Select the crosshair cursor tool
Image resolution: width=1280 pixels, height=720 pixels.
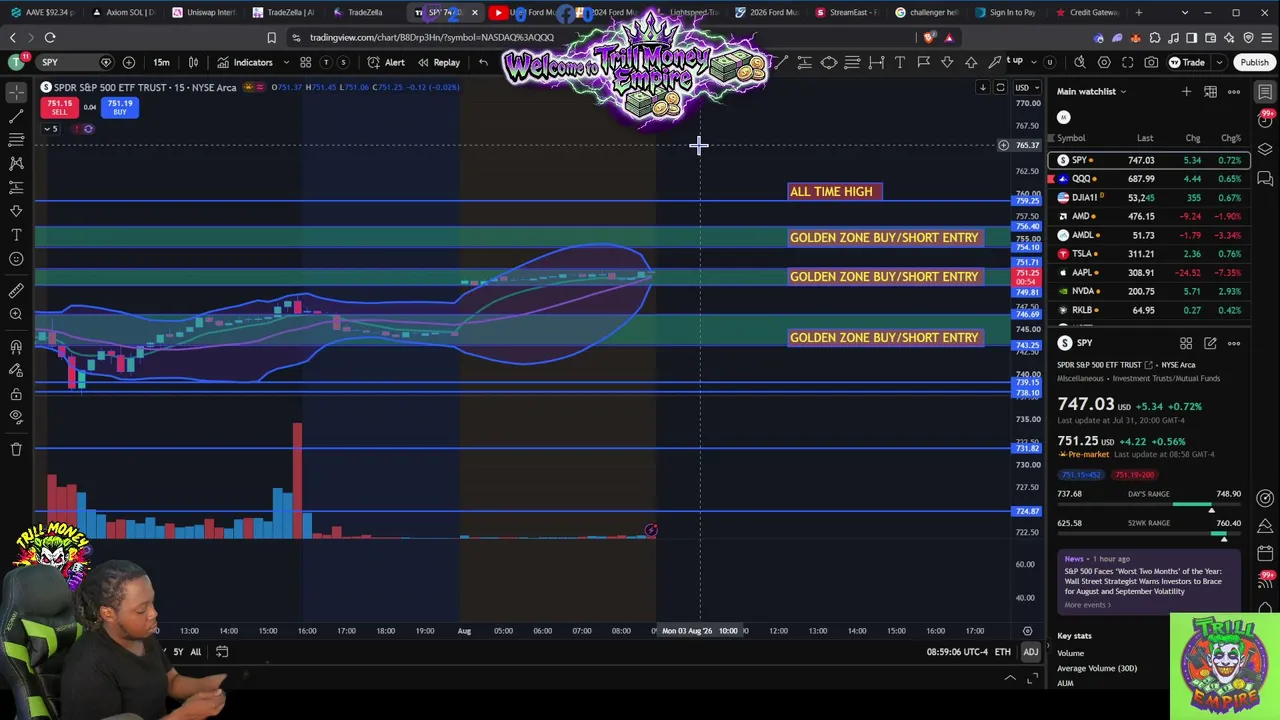click(x=16, y=92)
